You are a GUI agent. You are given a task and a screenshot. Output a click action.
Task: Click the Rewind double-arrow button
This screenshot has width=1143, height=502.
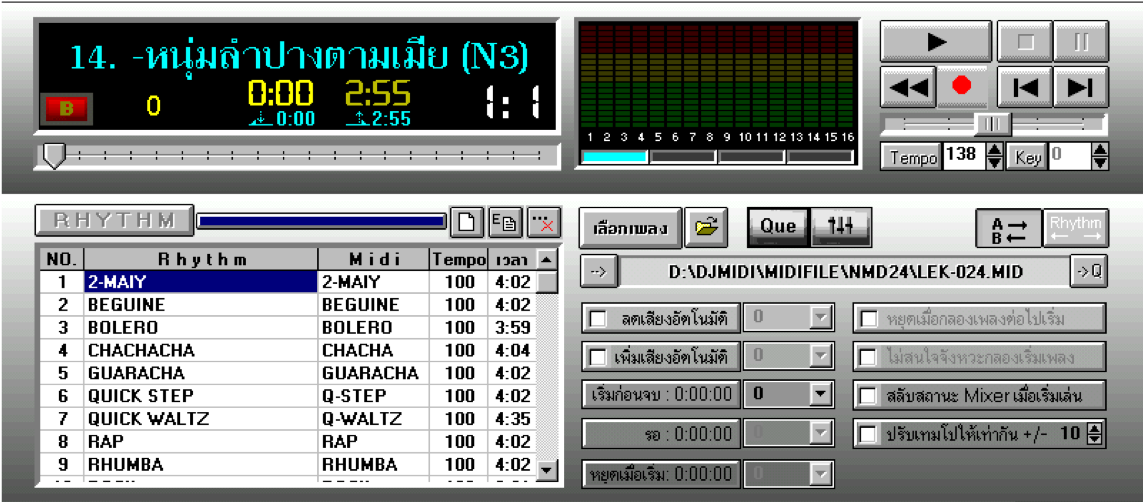(x=908, y=87)
